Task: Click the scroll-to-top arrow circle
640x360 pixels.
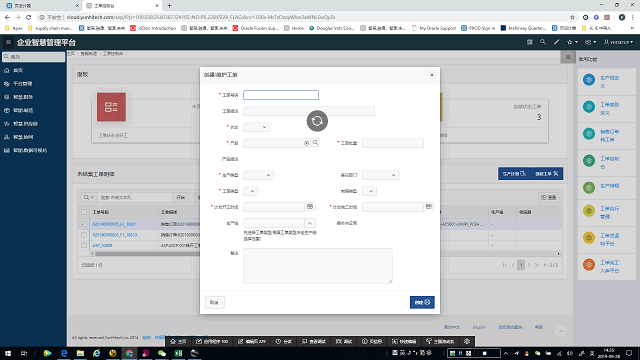Action: click(561, 331)
